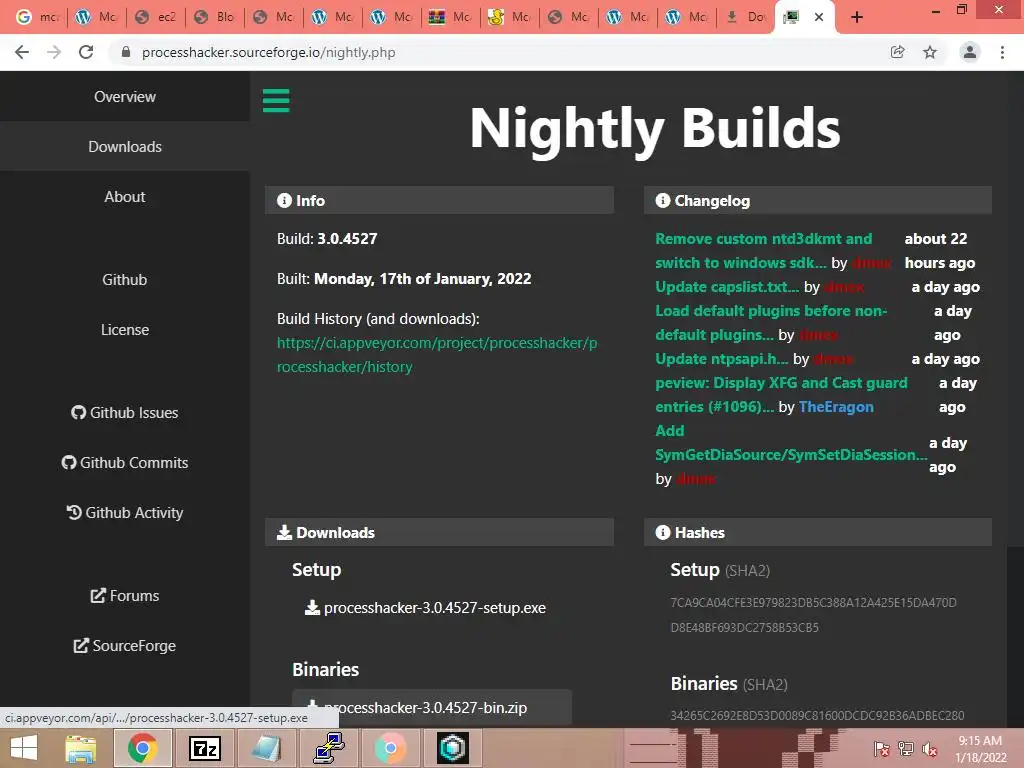Open the Chrome profile avatar icon

(970, 52)
